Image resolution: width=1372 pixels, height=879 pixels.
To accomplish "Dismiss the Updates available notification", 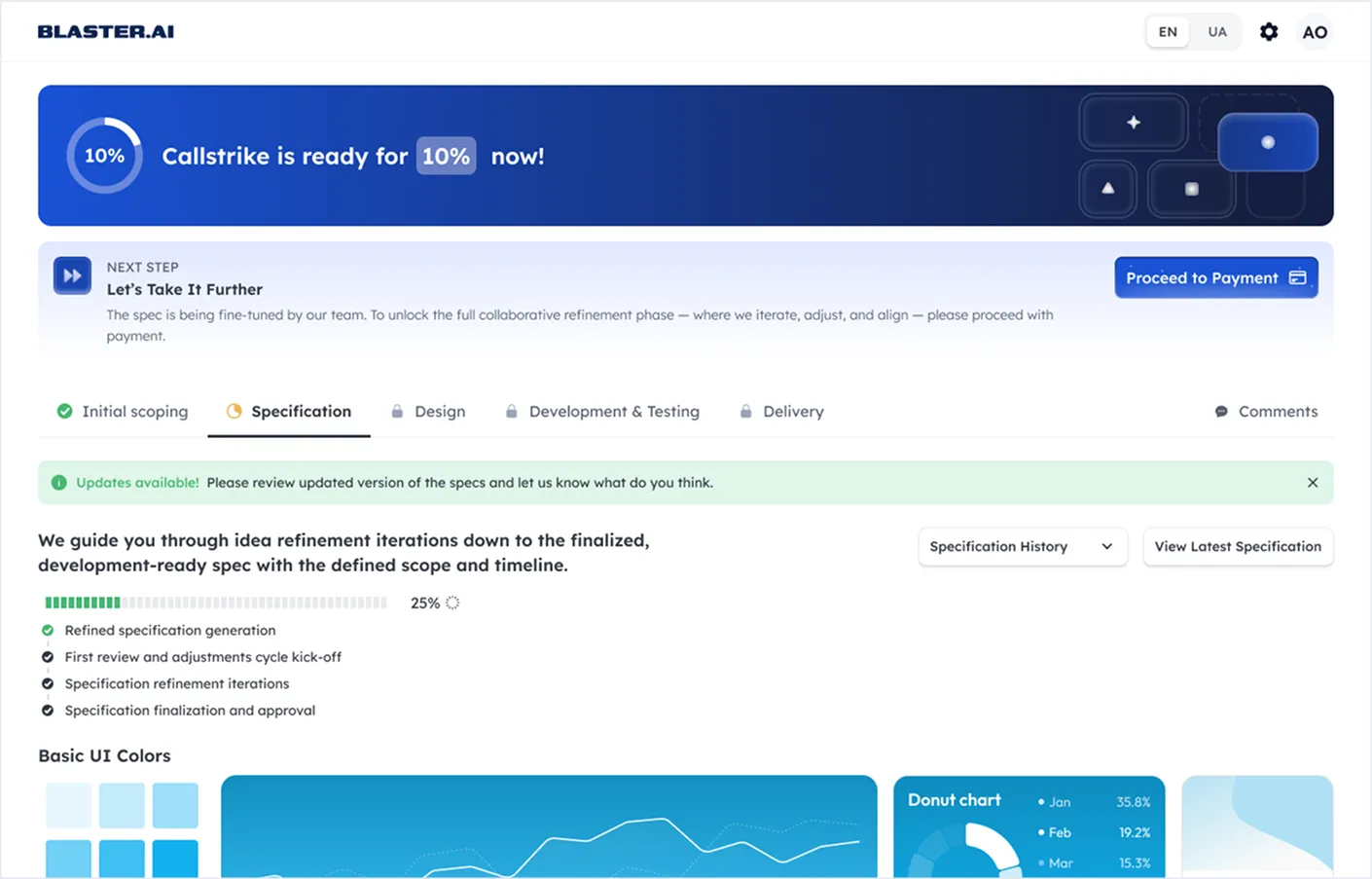I will (1313, 483).
